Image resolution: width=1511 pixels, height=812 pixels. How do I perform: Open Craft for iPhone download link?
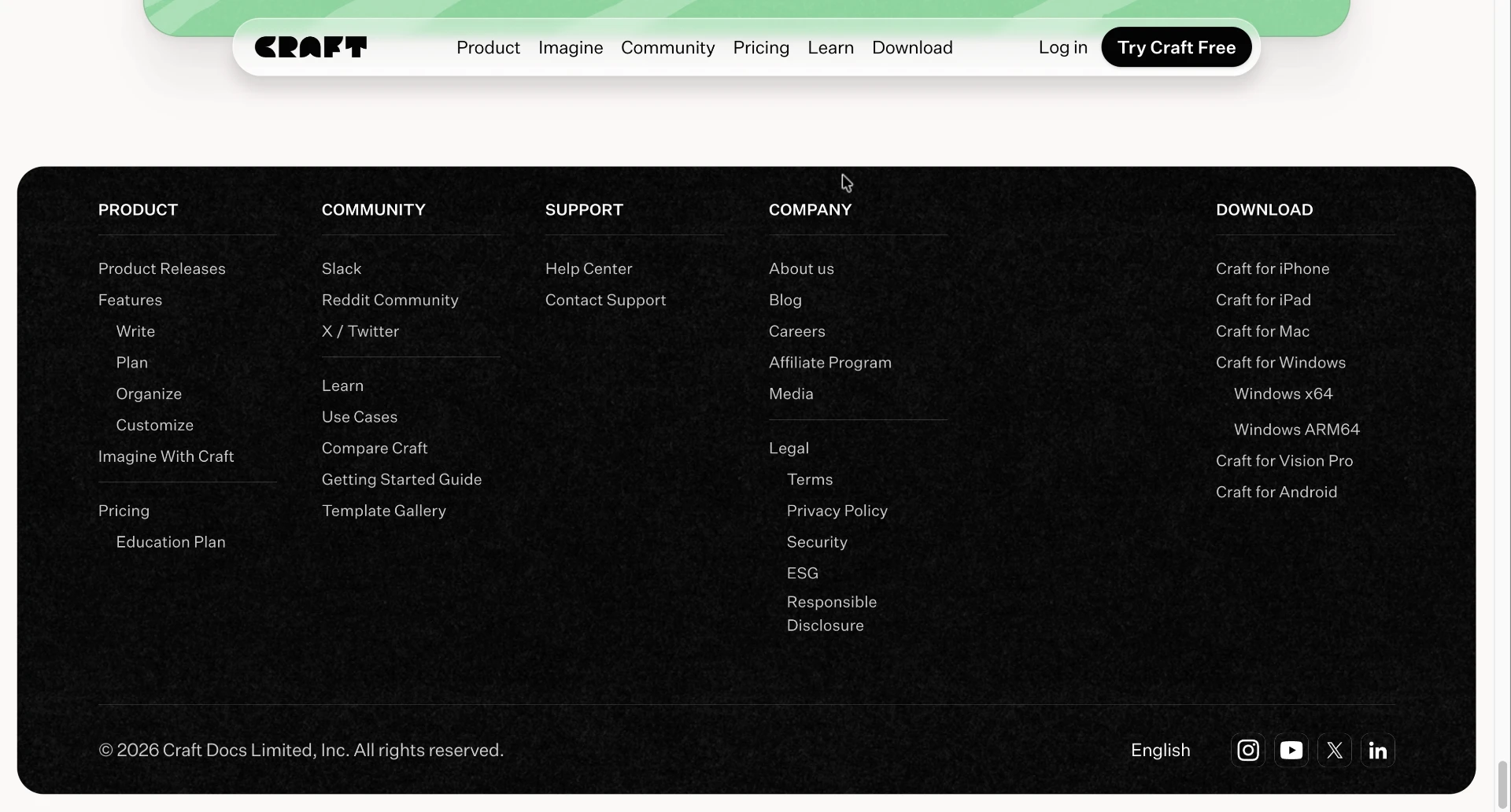point(1273,268)
